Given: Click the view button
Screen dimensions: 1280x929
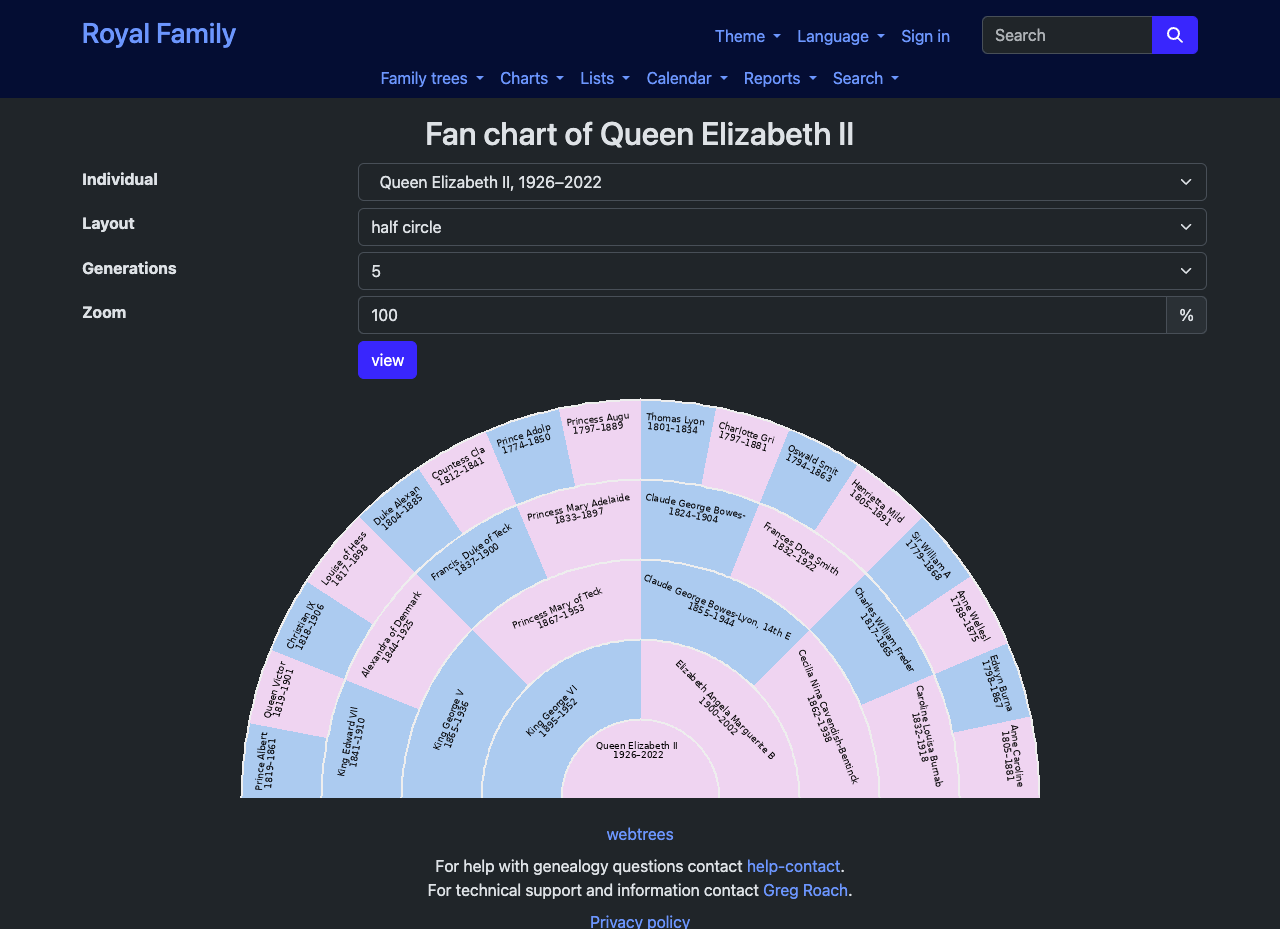Looking at the screenshot, I should [387, 360].
